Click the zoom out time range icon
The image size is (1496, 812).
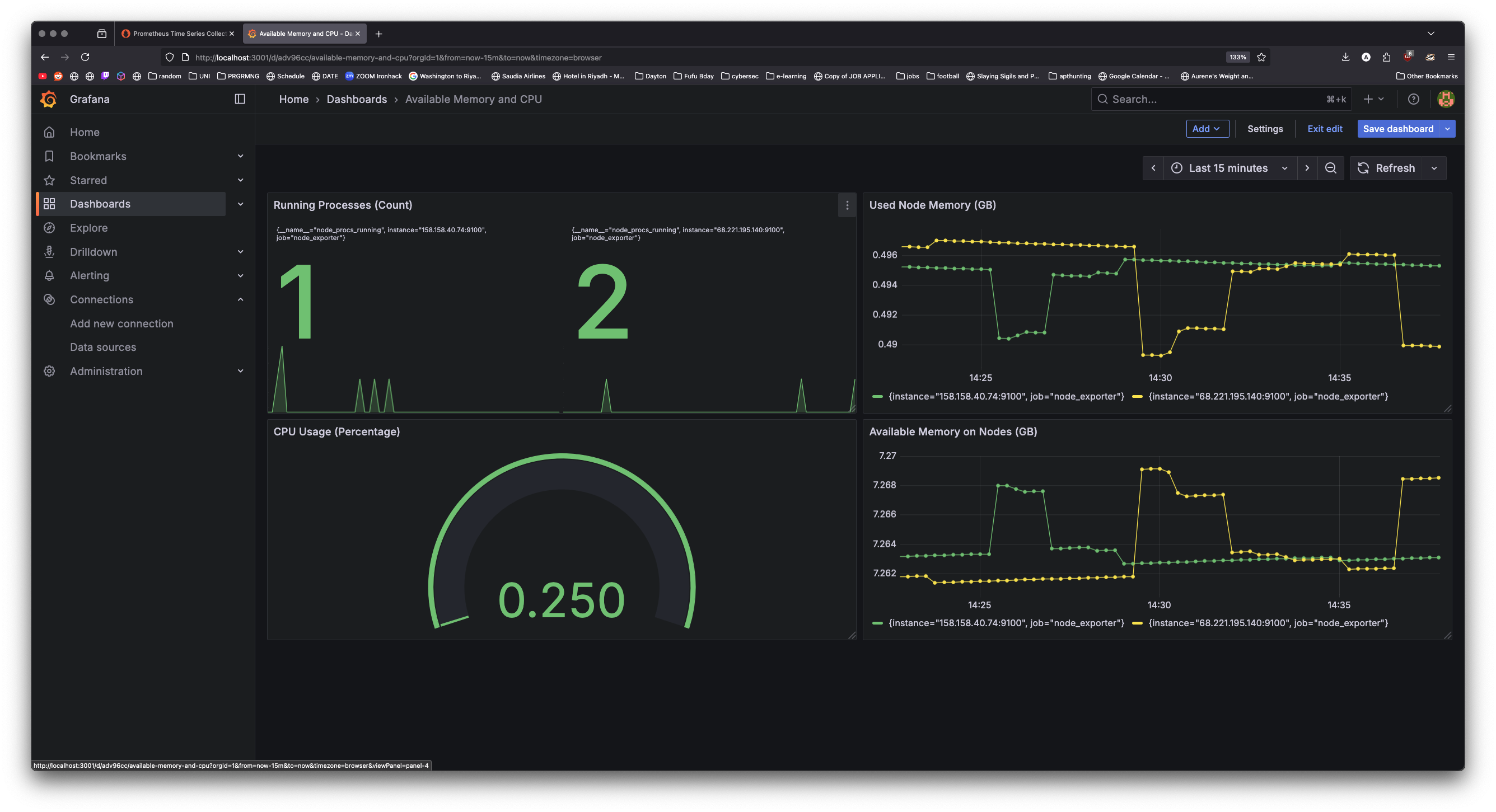(1330, 168)
